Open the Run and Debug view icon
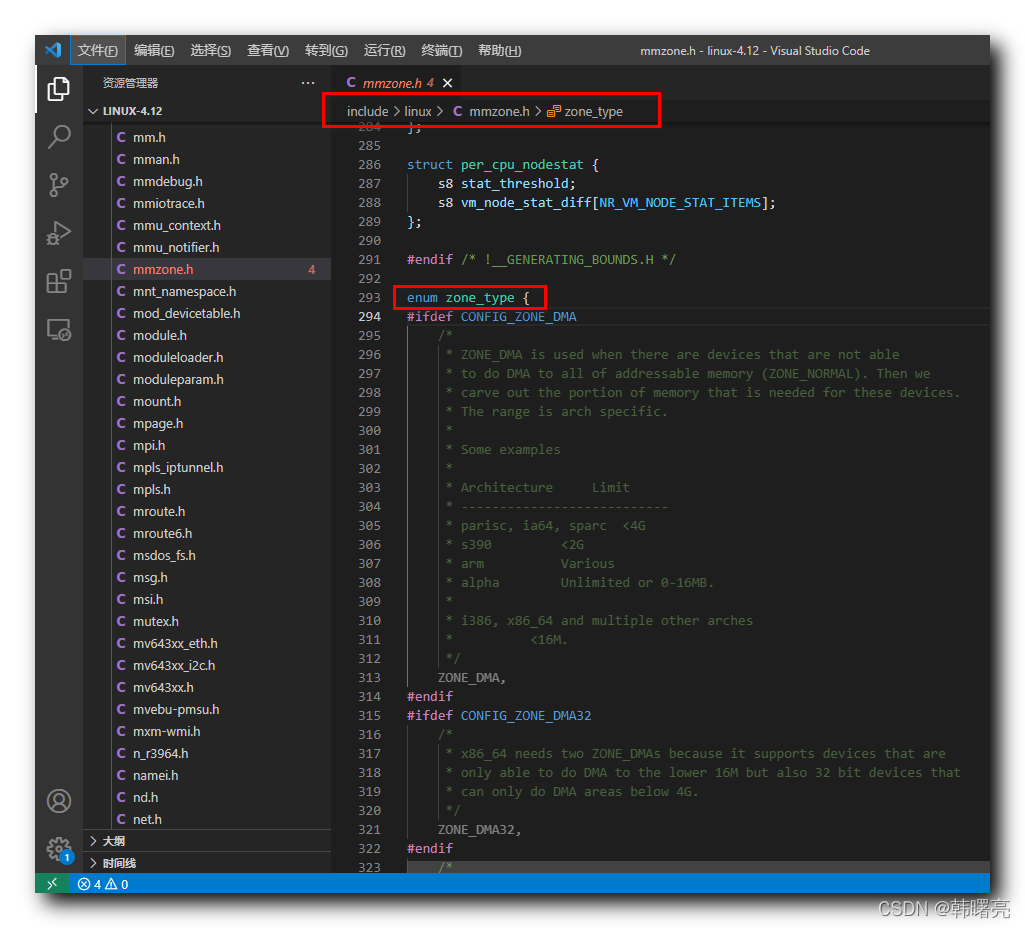Screen dimensions: 1025x928 pyautogui.click(x=59, y=233)
